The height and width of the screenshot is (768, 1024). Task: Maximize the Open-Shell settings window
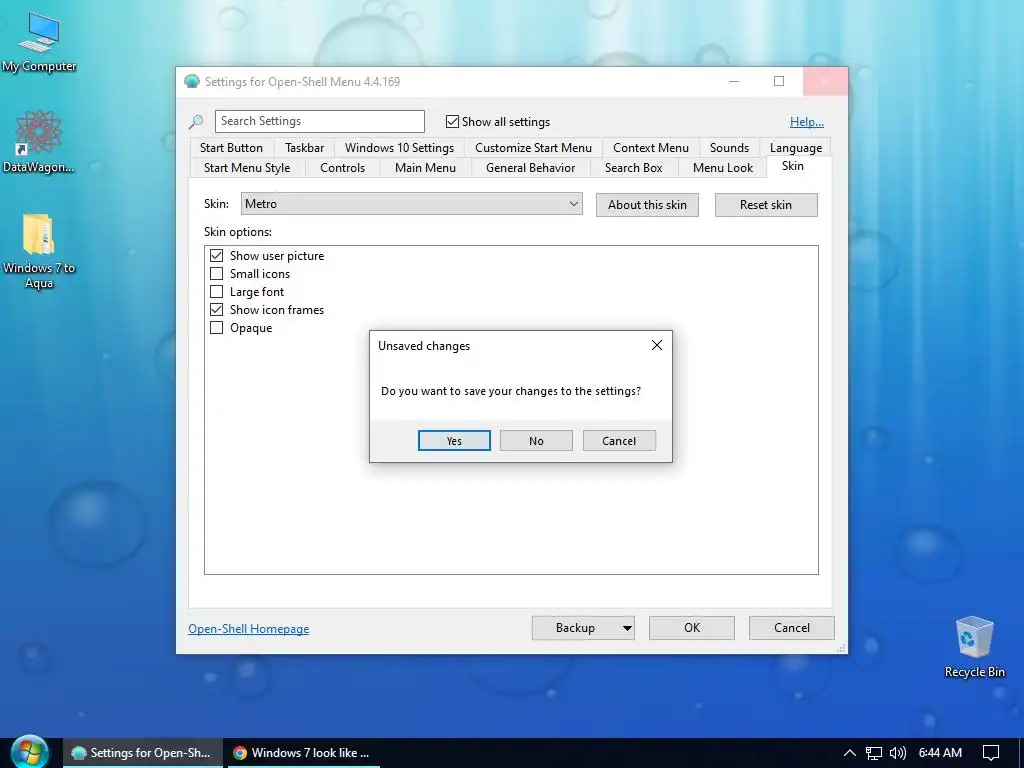(778, 82)
